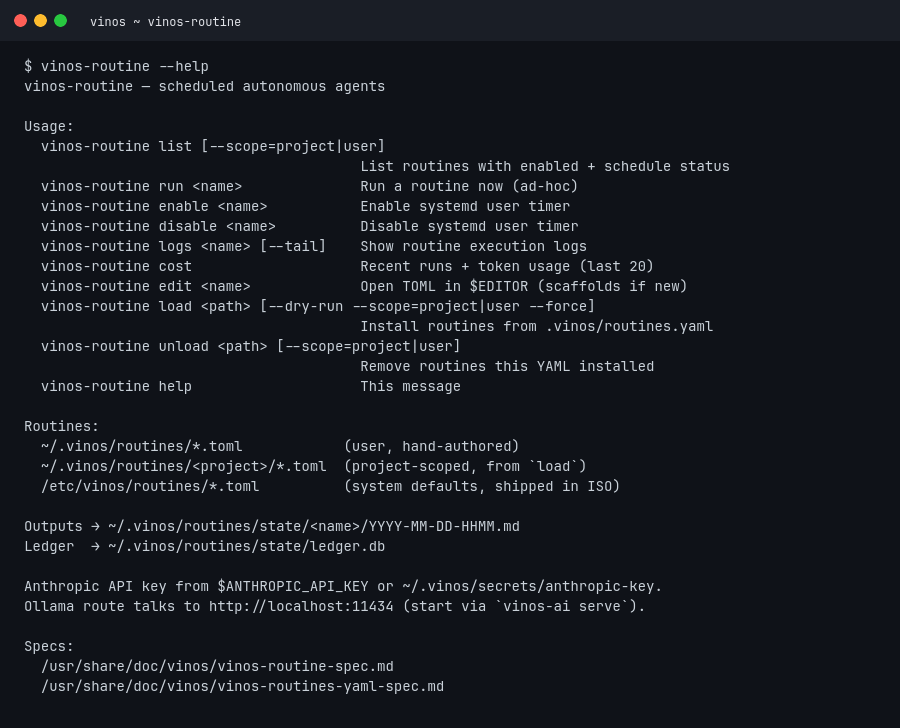
Task: Click the 'vinos-routine run <name>' command
Action: pyautogui.click(x=141, y=187)
